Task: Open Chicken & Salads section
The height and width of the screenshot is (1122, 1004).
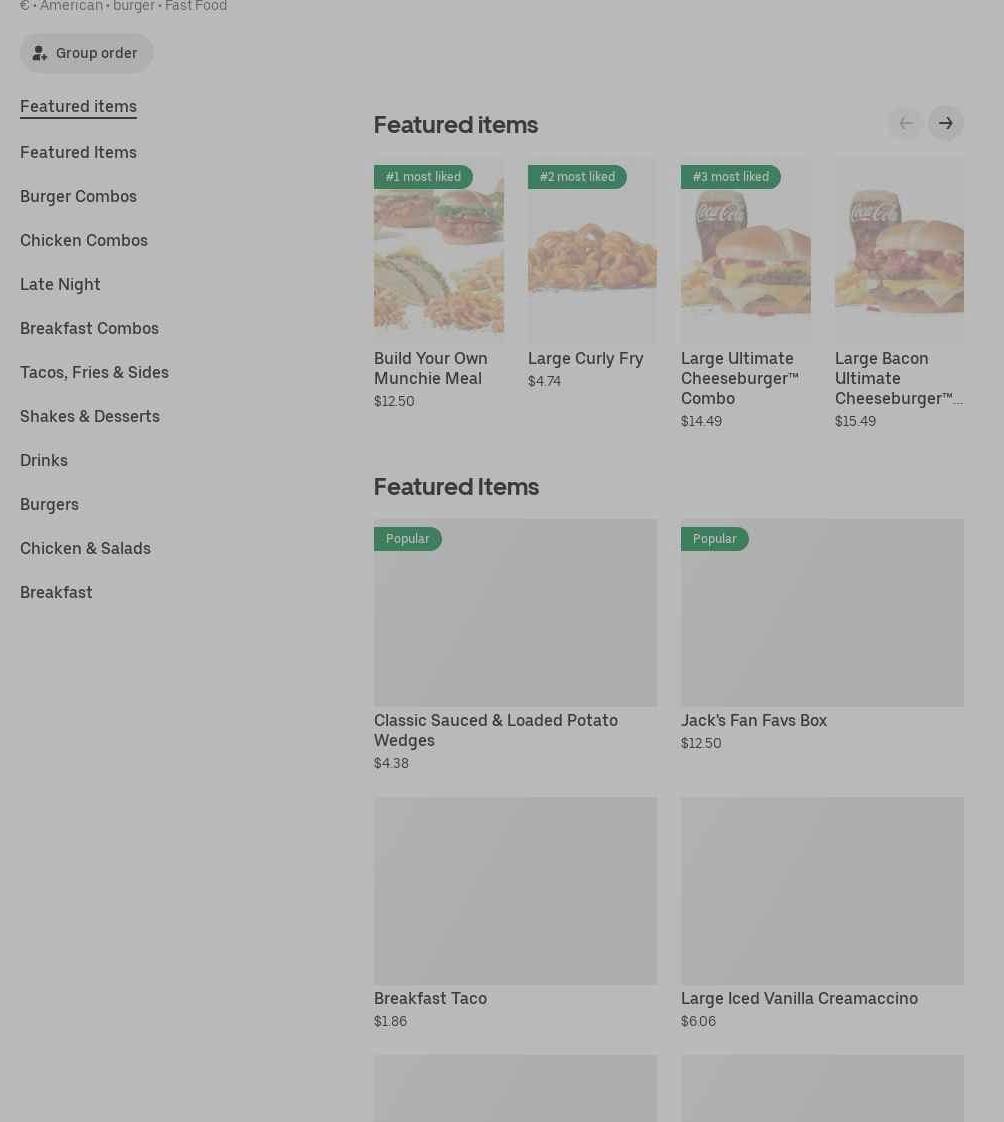Action: coord(85,548)
